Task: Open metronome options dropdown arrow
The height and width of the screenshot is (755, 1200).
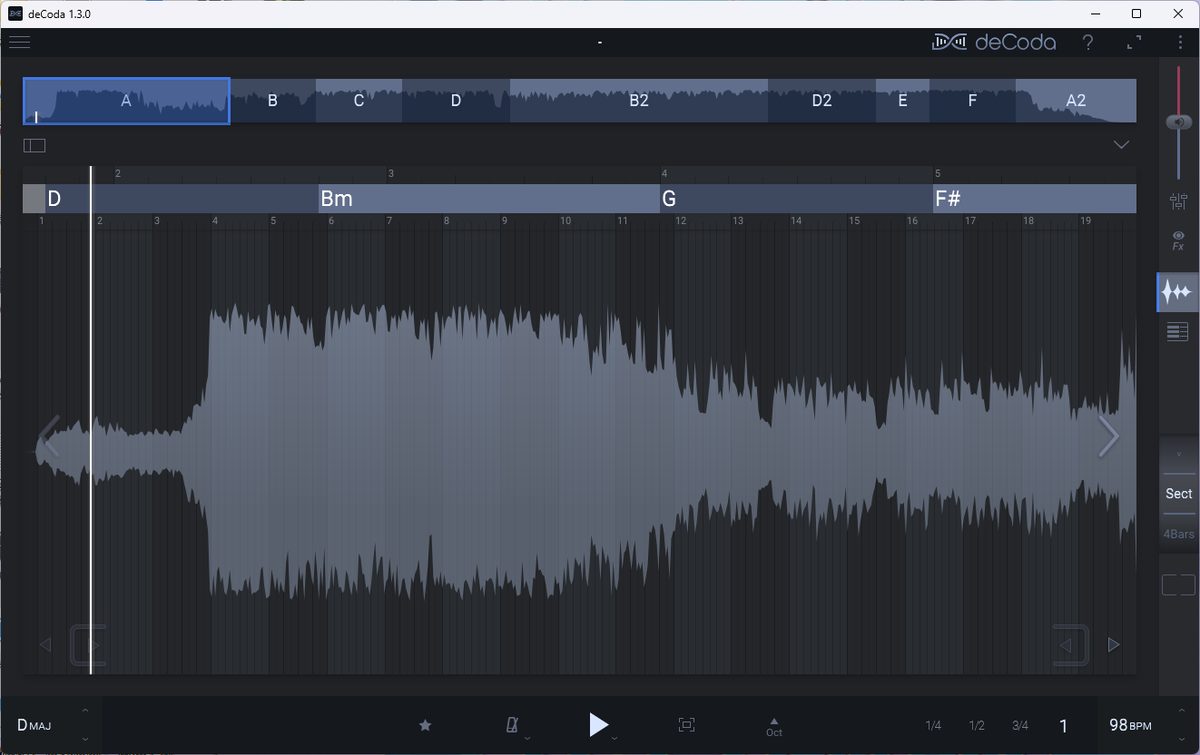Action: [x=527, y=738]
